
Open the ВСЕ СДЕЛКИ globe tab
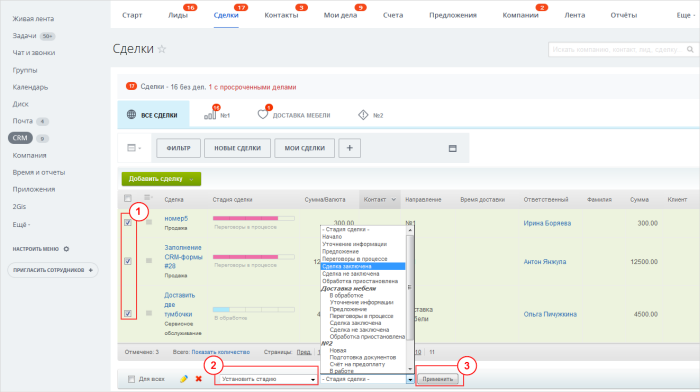click(x=152, y=115)
